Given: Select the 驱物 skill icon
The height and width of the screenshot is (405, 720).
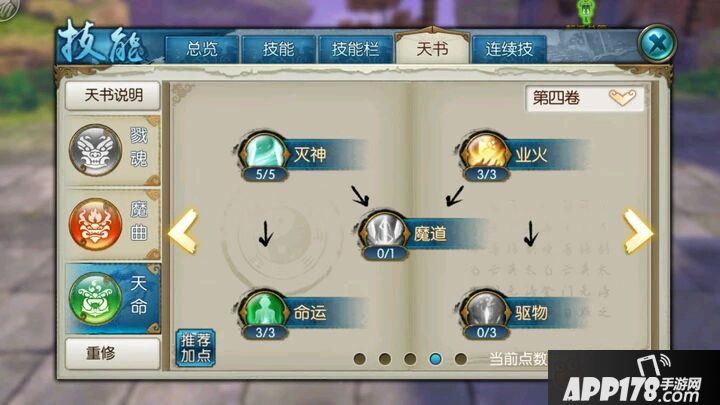Looking at the screenshot, I should coord(485,309).
